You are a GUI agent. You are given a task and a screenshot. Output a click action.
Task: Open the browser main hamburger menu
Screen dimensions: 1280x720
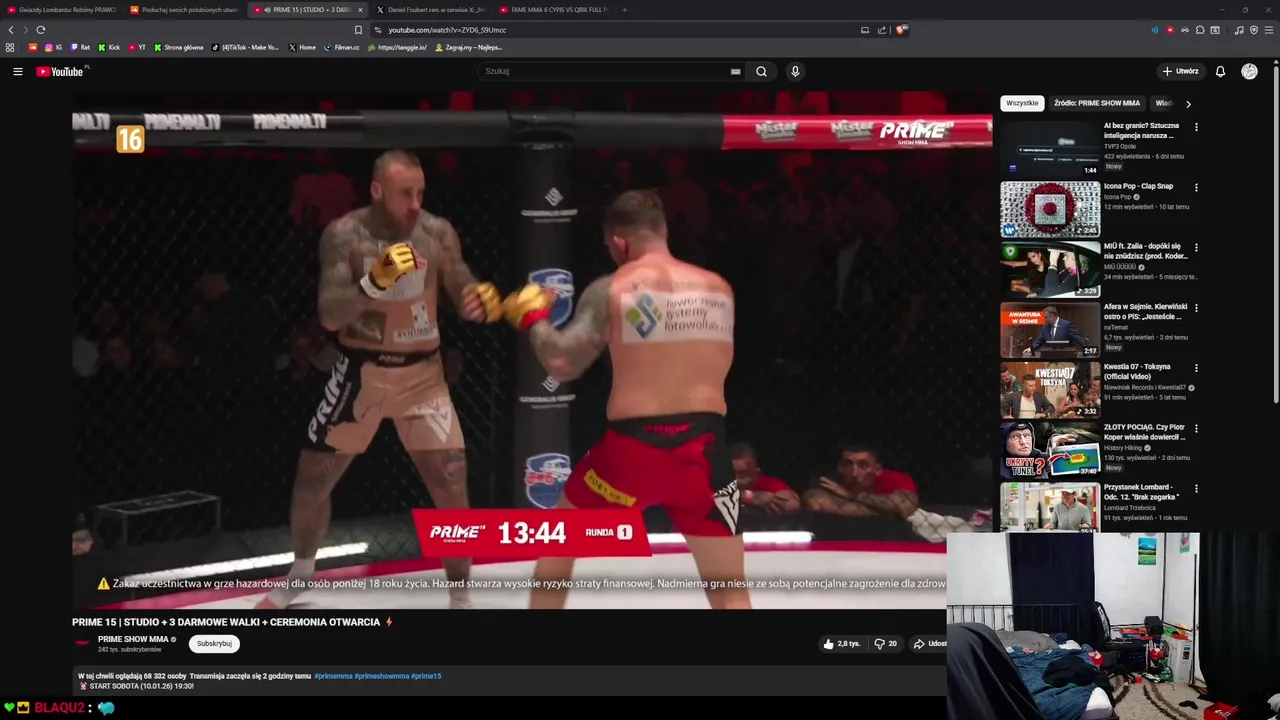click(x=1269, y=30)
